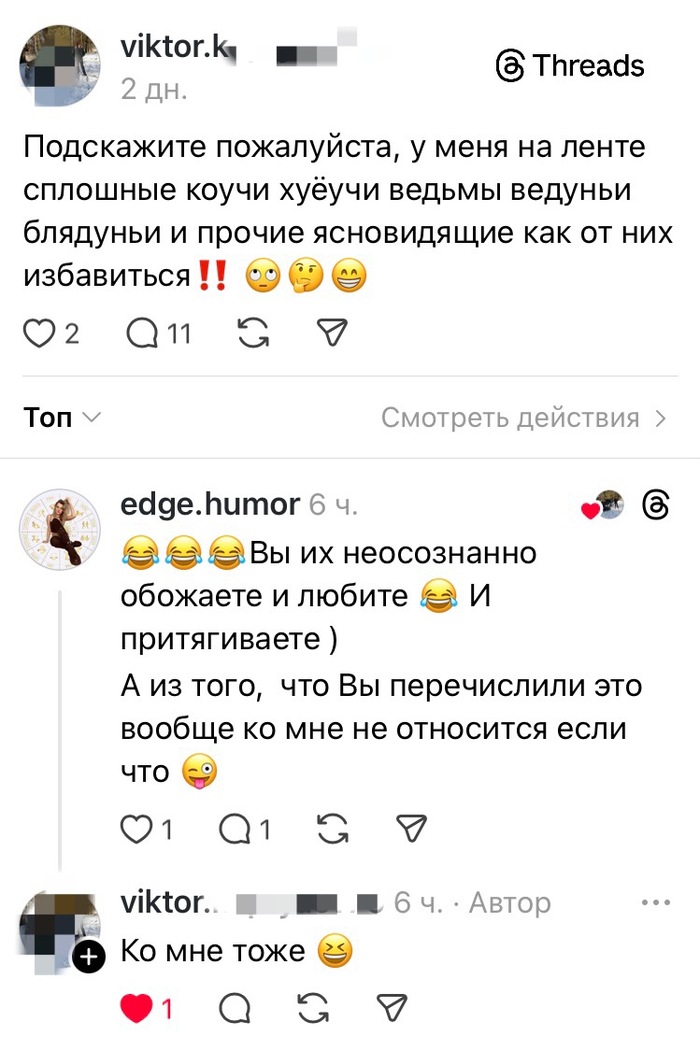Click the share paper-plane icon on the post

[x=331, y=332]
